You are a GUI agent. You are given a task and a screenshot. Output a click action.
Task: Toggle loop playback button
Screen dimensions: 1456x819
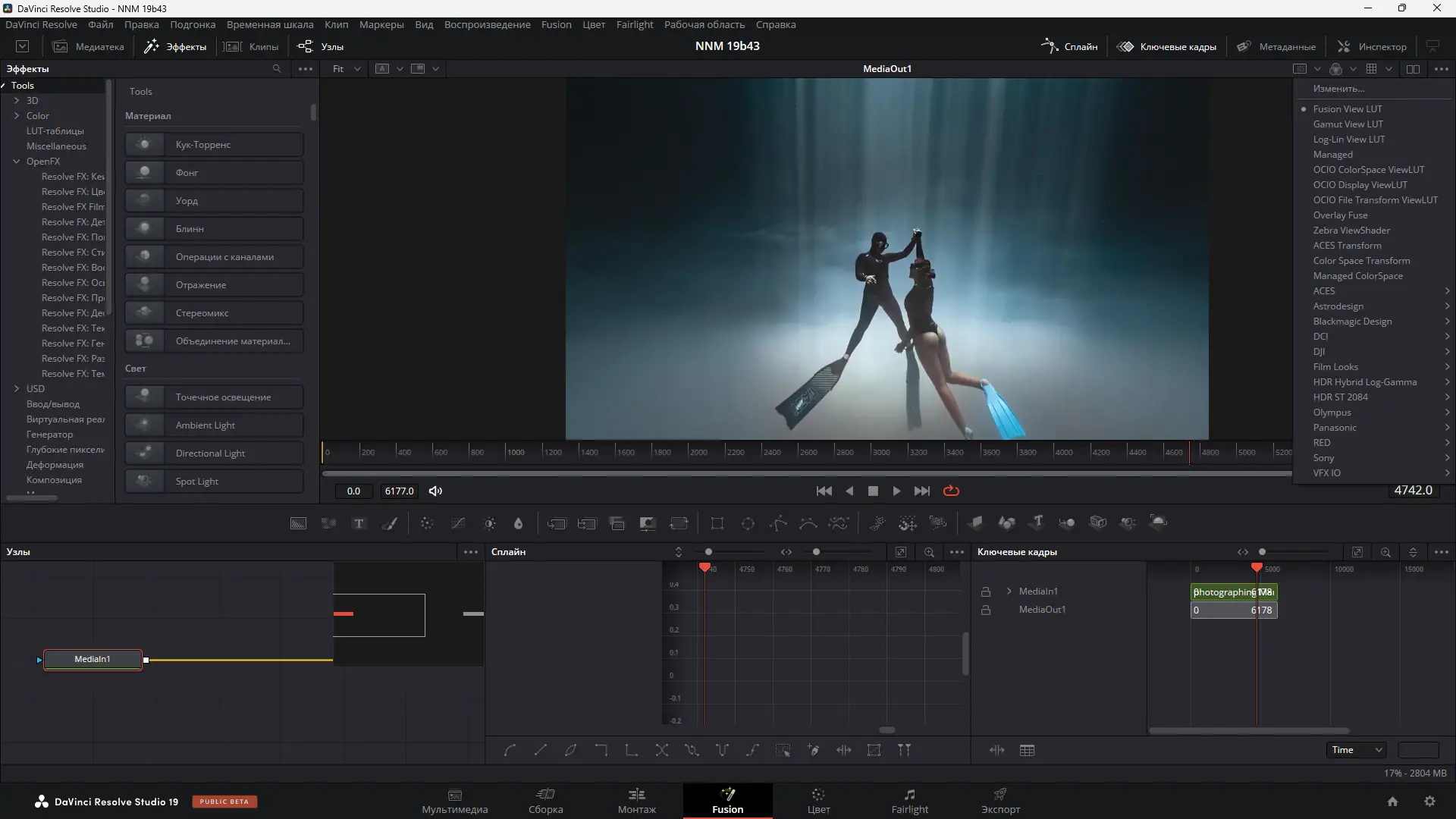click(951, 491)
